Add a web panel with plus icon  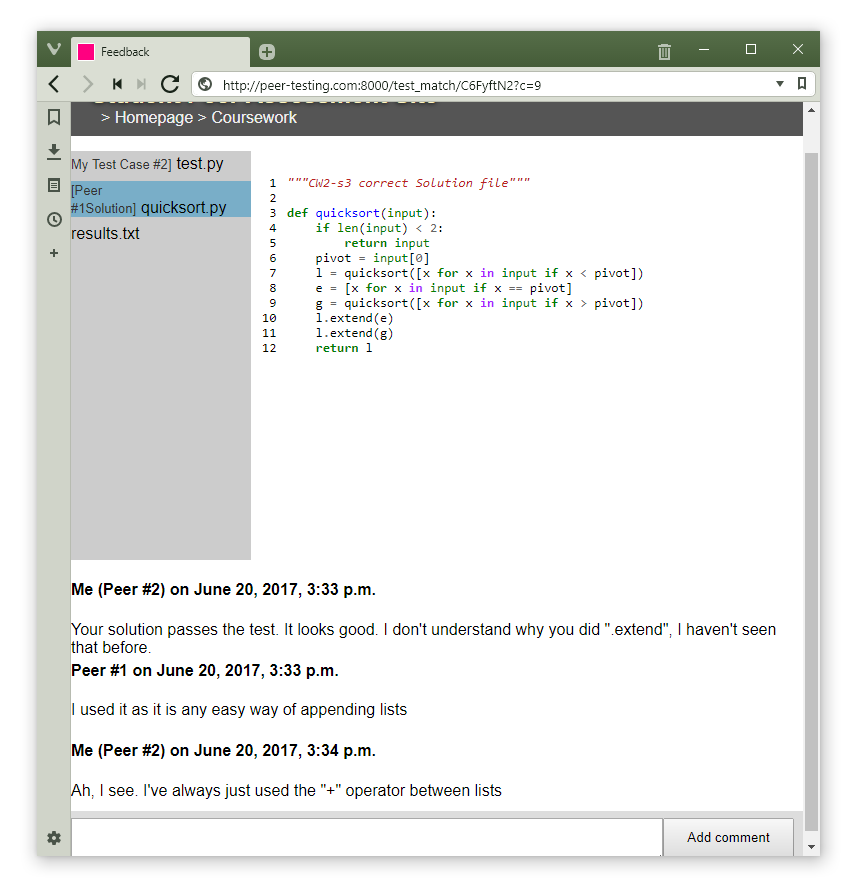point(54,253)
